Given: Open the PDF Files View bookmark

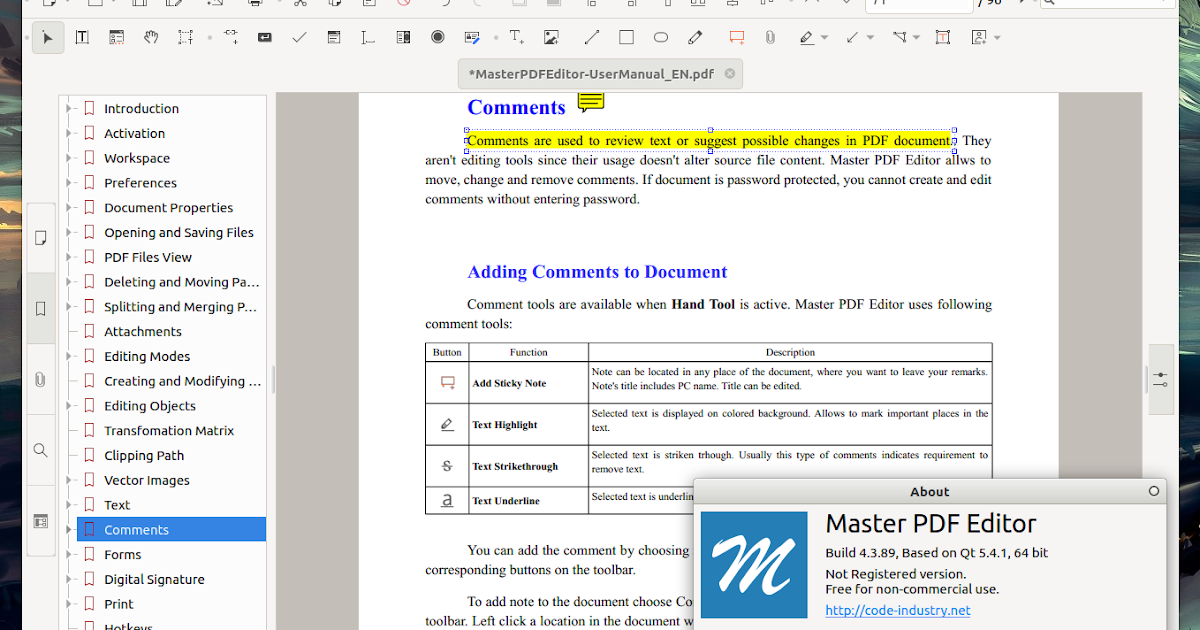Looking at the screenshot, I should [148, 257].
